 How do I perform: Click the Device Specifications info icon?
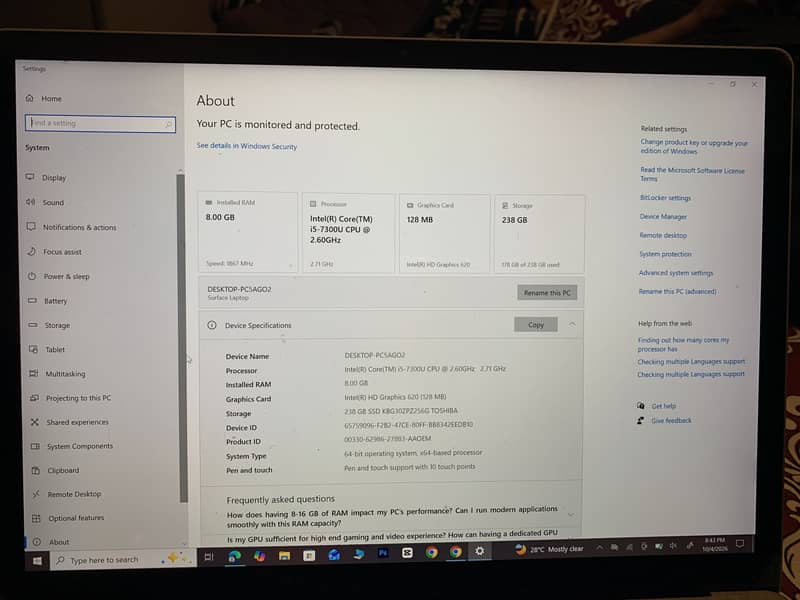click(212, 325)
